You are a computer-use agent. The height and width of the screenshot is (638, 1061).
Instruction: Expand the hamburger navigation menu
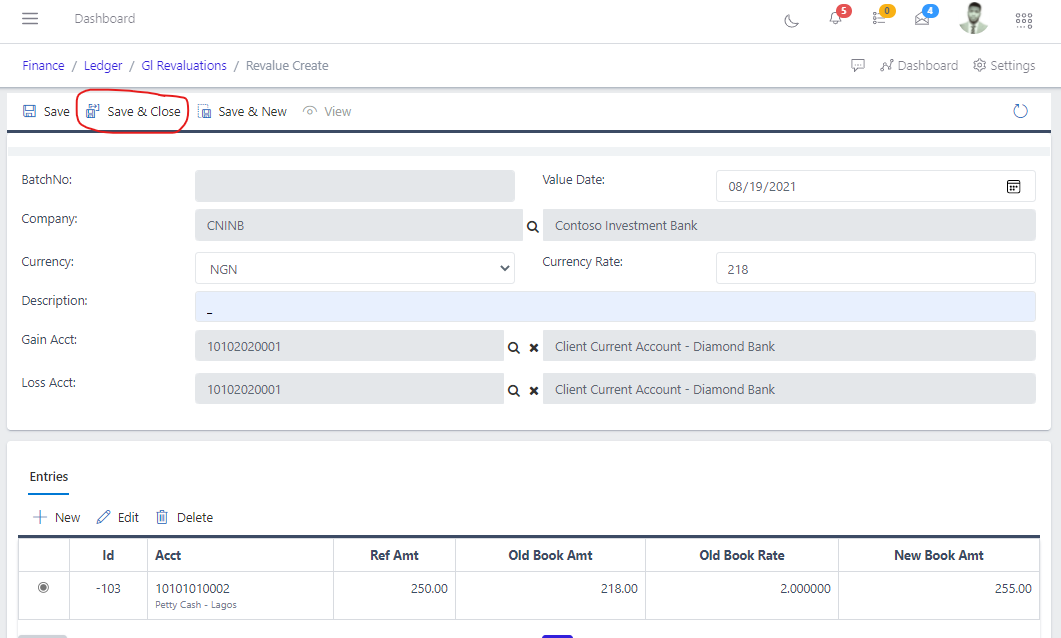[x=29, y=18]
